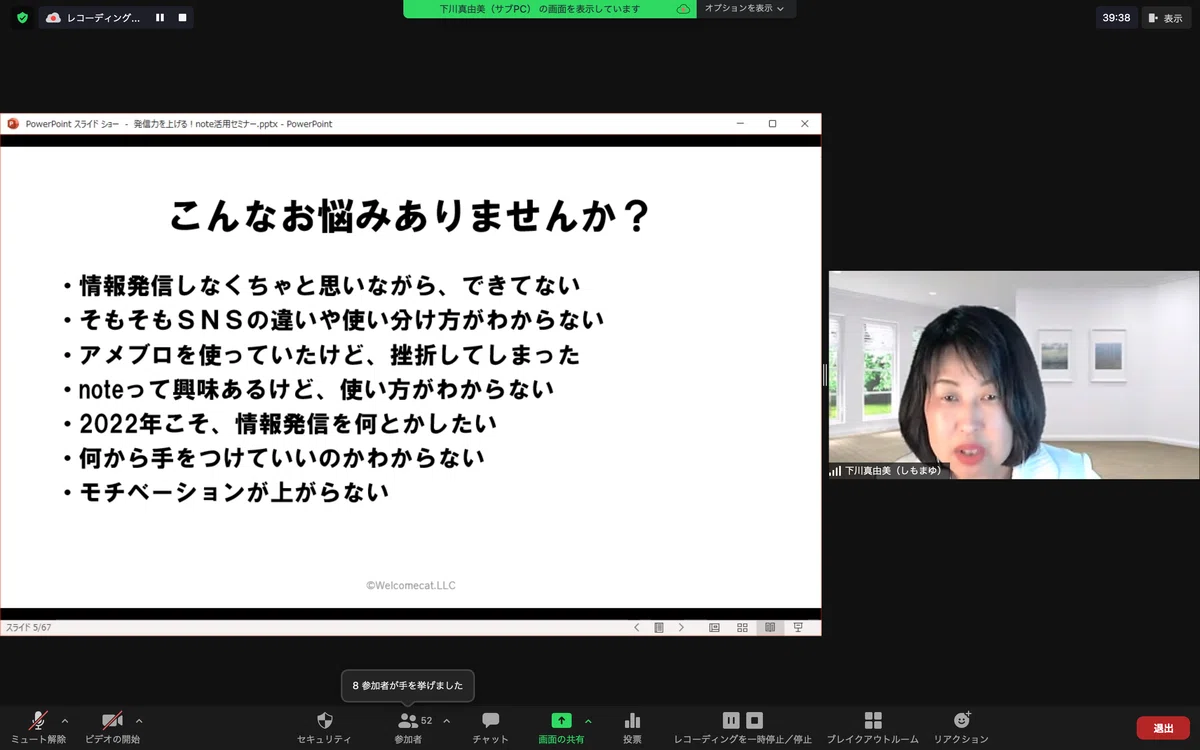Expand share screen options chevron
The width and height of the screenshot is (1200, 750).
588,720
